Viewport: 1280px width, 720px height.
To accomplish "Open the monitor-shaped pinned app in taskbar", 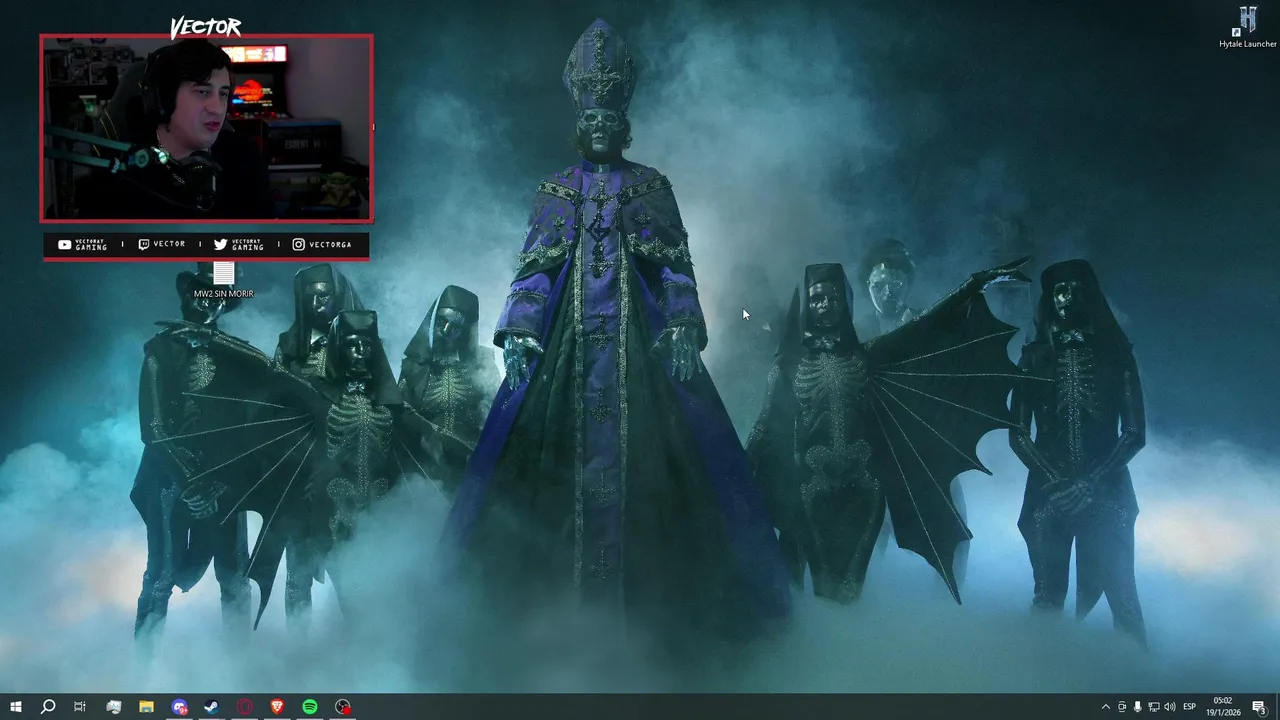I will tap(114, 707).
